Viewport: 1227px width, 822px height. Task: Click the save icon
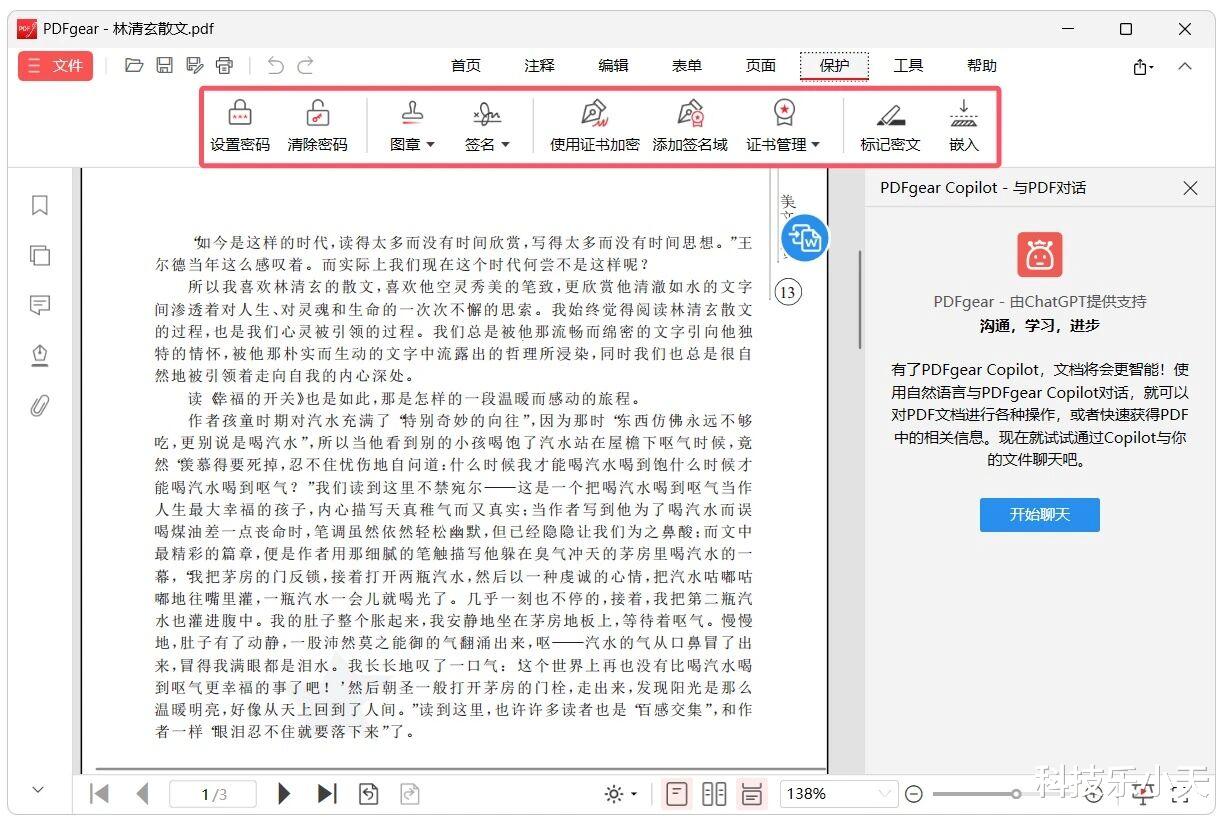pyautogui.click(x=164, y=66)
